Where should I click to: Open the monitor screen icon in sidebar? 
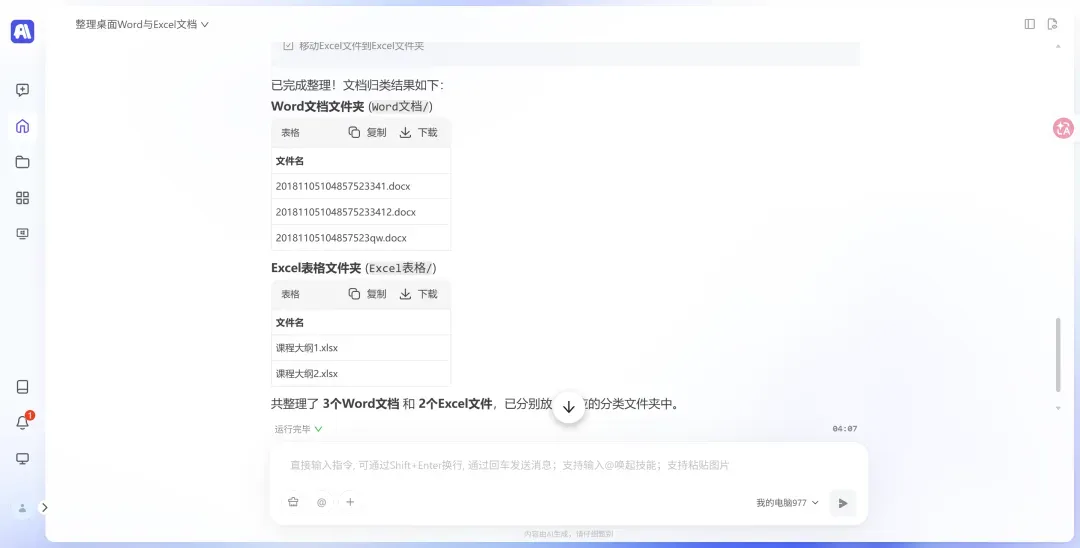(x=22, y=233)
